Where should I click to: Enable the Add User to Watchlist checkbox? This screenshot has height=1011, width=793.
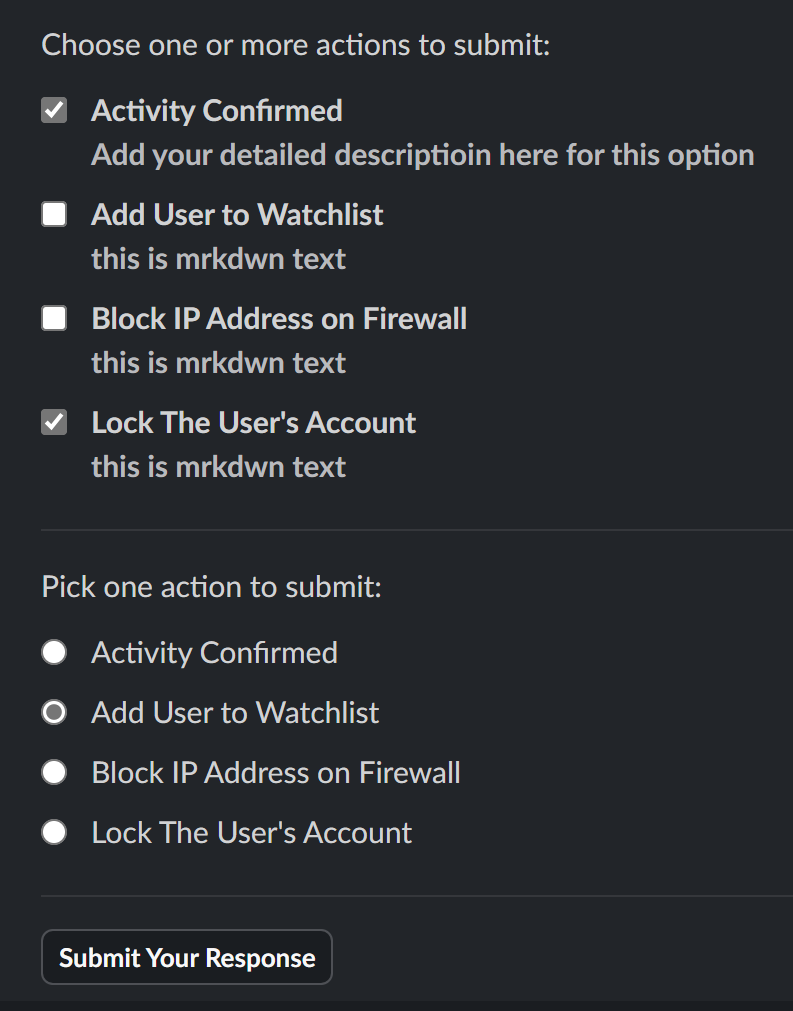[53, 214]
